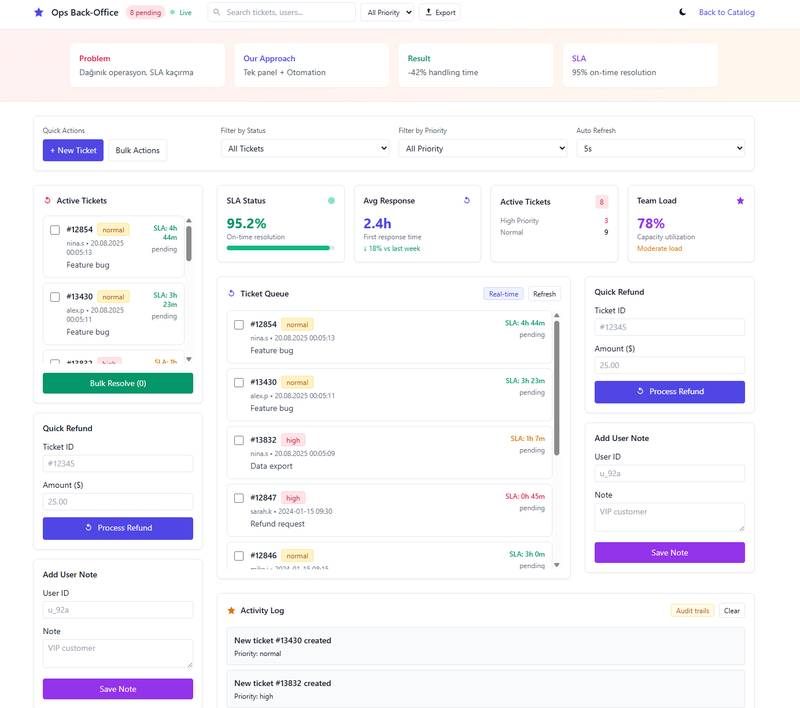Open All Priority dropdown in the header

(387, 12)
